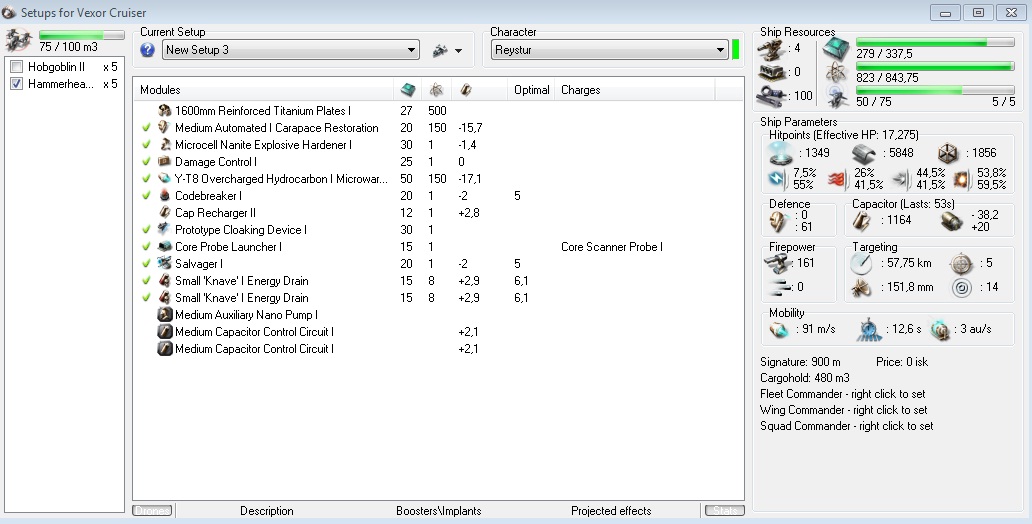Click the calibration icon showing 100
Viewport: 1032px width, 524px height.
(x=771, y=96)
